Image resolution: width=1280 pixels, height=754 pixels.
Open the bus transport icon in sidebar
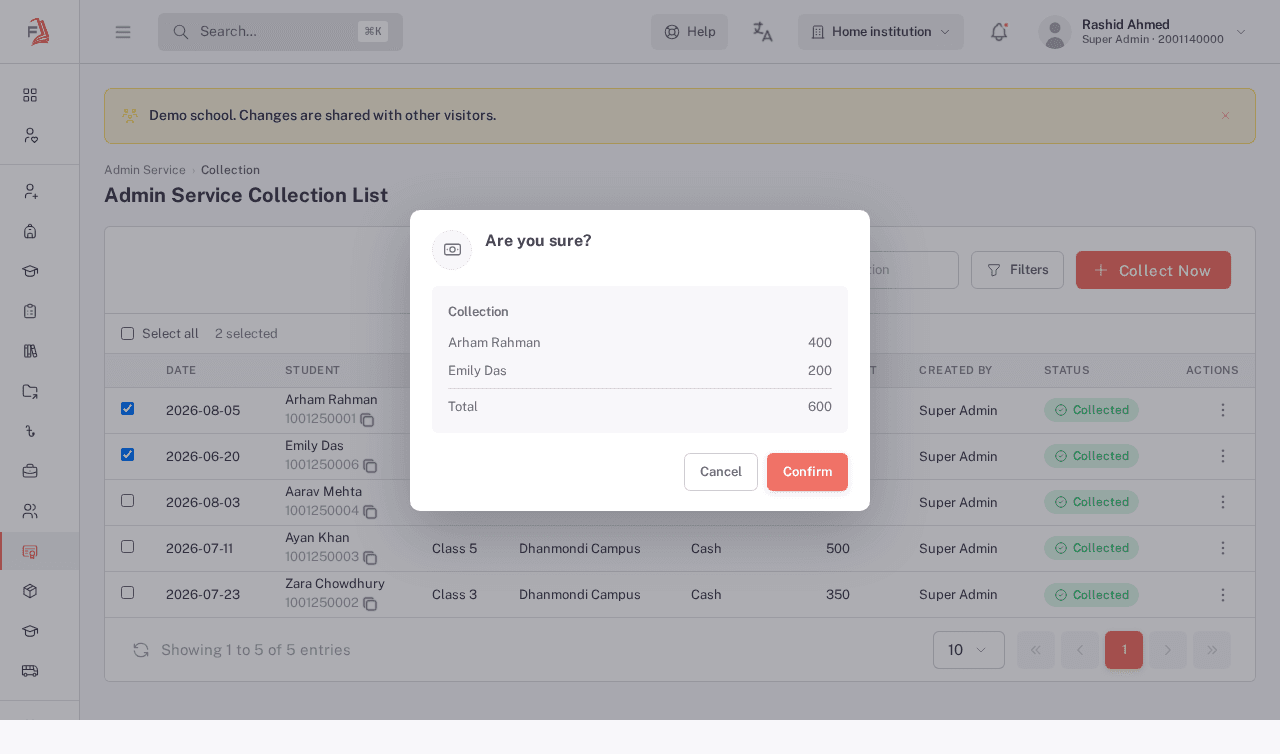pos(30,671)
